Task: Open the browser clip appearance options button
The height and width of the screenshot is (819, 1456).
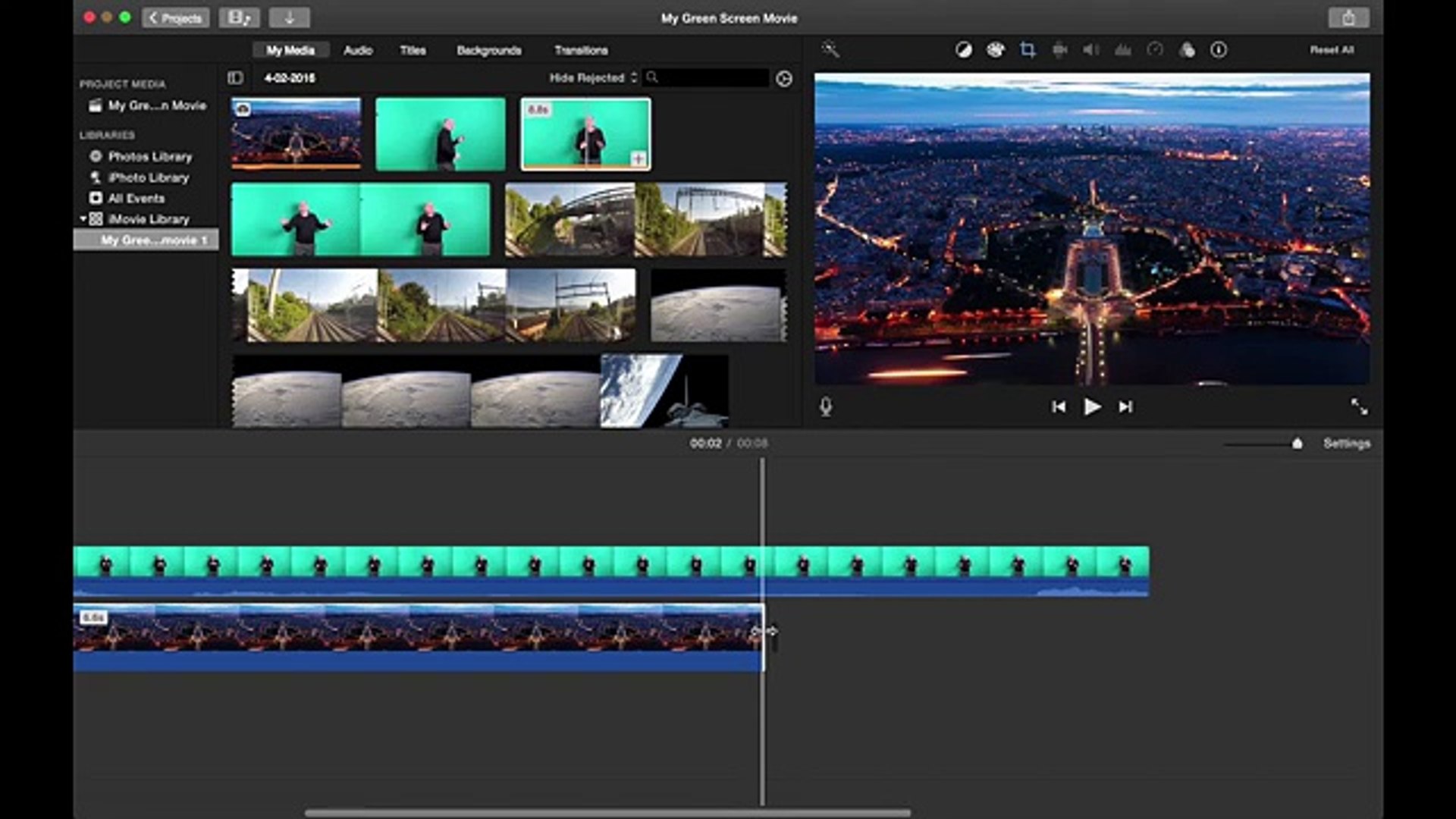Action: tap(784, 79)
